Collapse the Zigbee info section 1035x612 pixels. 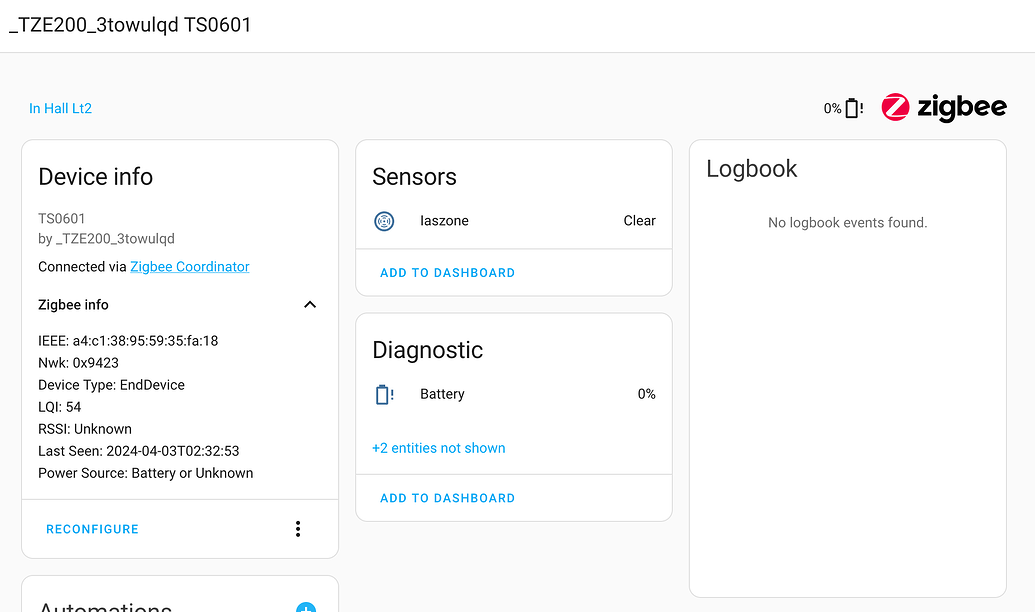click(310, 304)
